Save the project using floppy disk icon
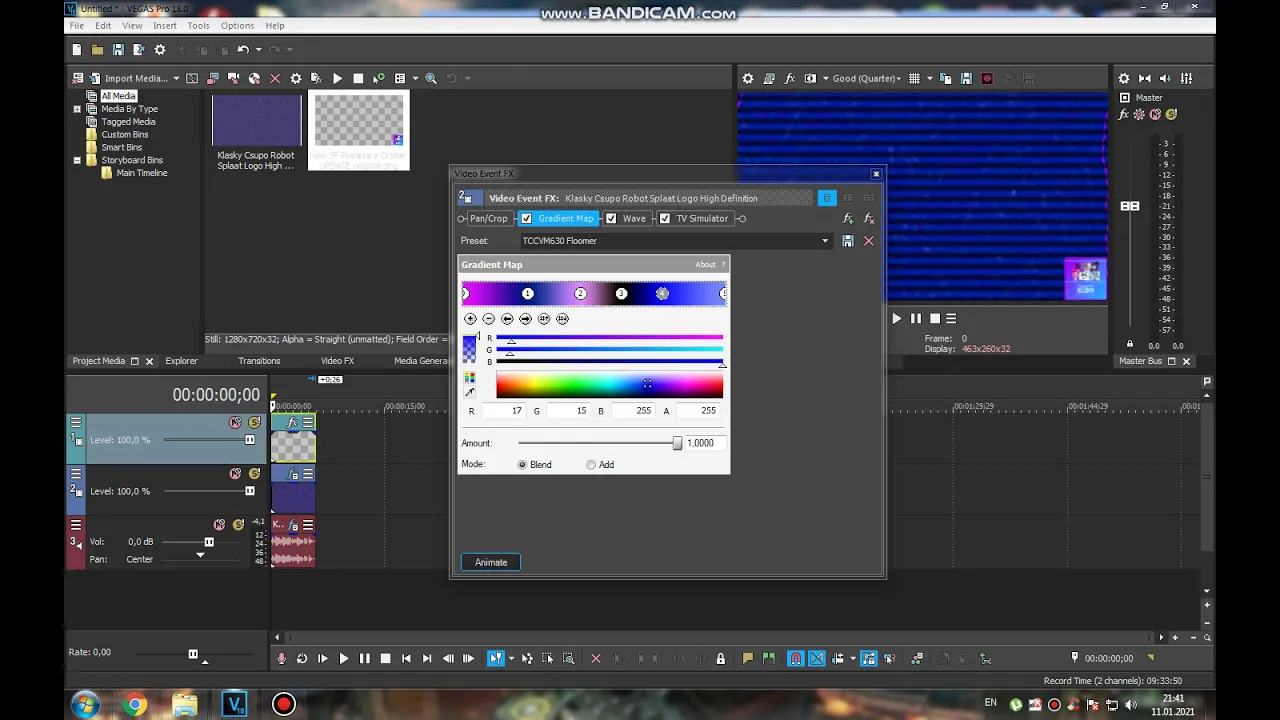This screenshot has height=720, width=1280. coord(118,50)
